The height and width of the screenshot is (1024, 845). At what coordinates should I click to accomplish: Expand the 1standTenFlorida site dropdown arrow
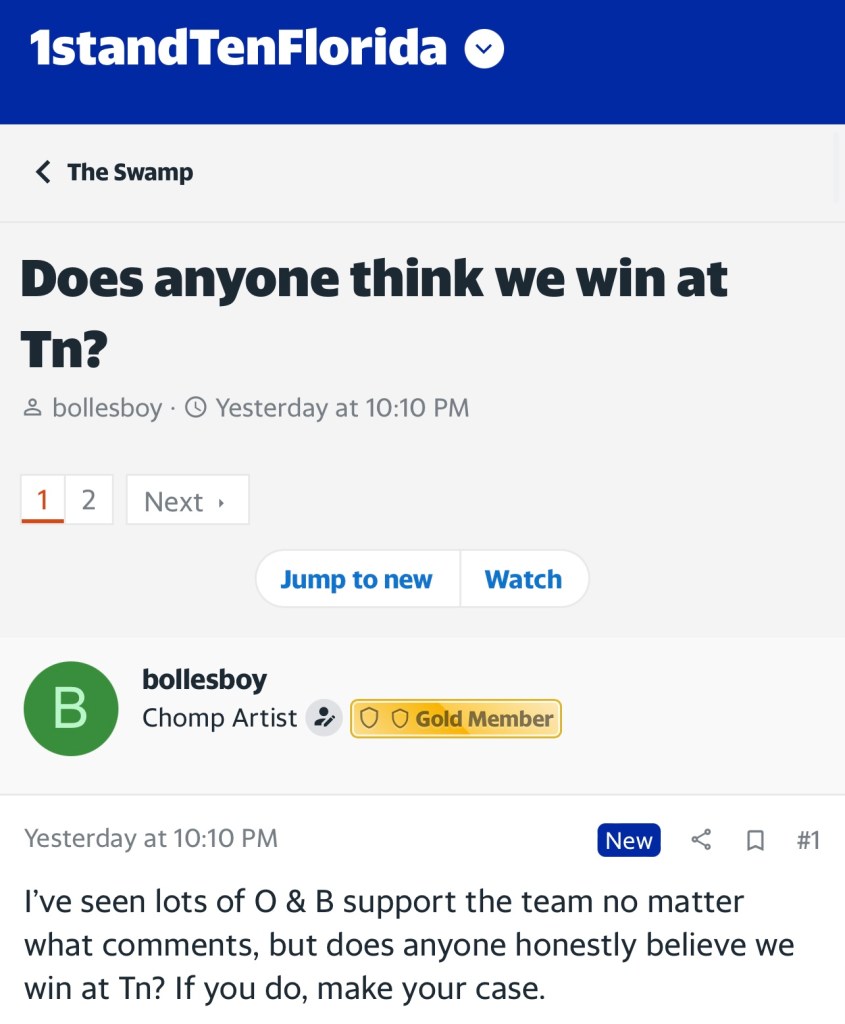point(484,48)
